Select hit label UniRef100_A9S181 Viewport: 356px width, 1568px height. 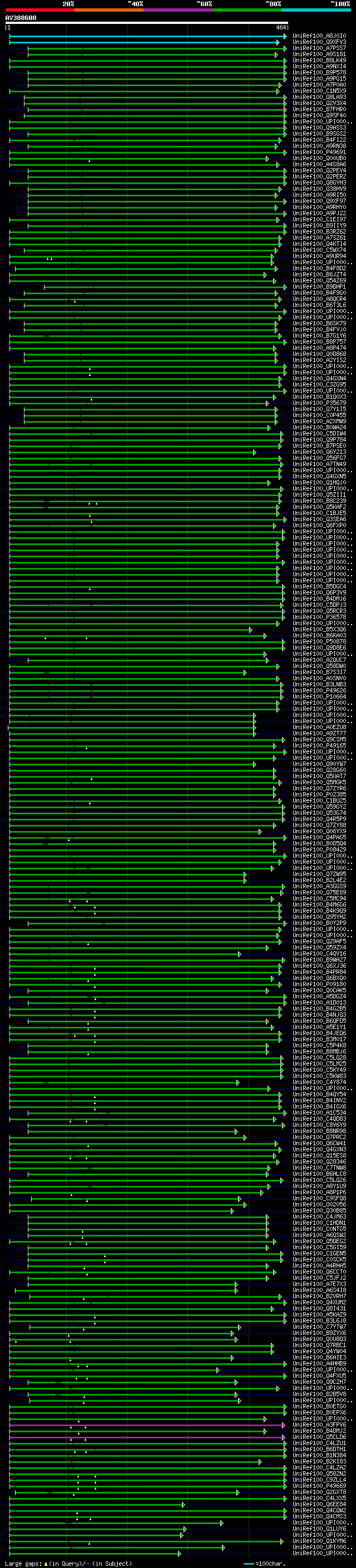point(319,55)
